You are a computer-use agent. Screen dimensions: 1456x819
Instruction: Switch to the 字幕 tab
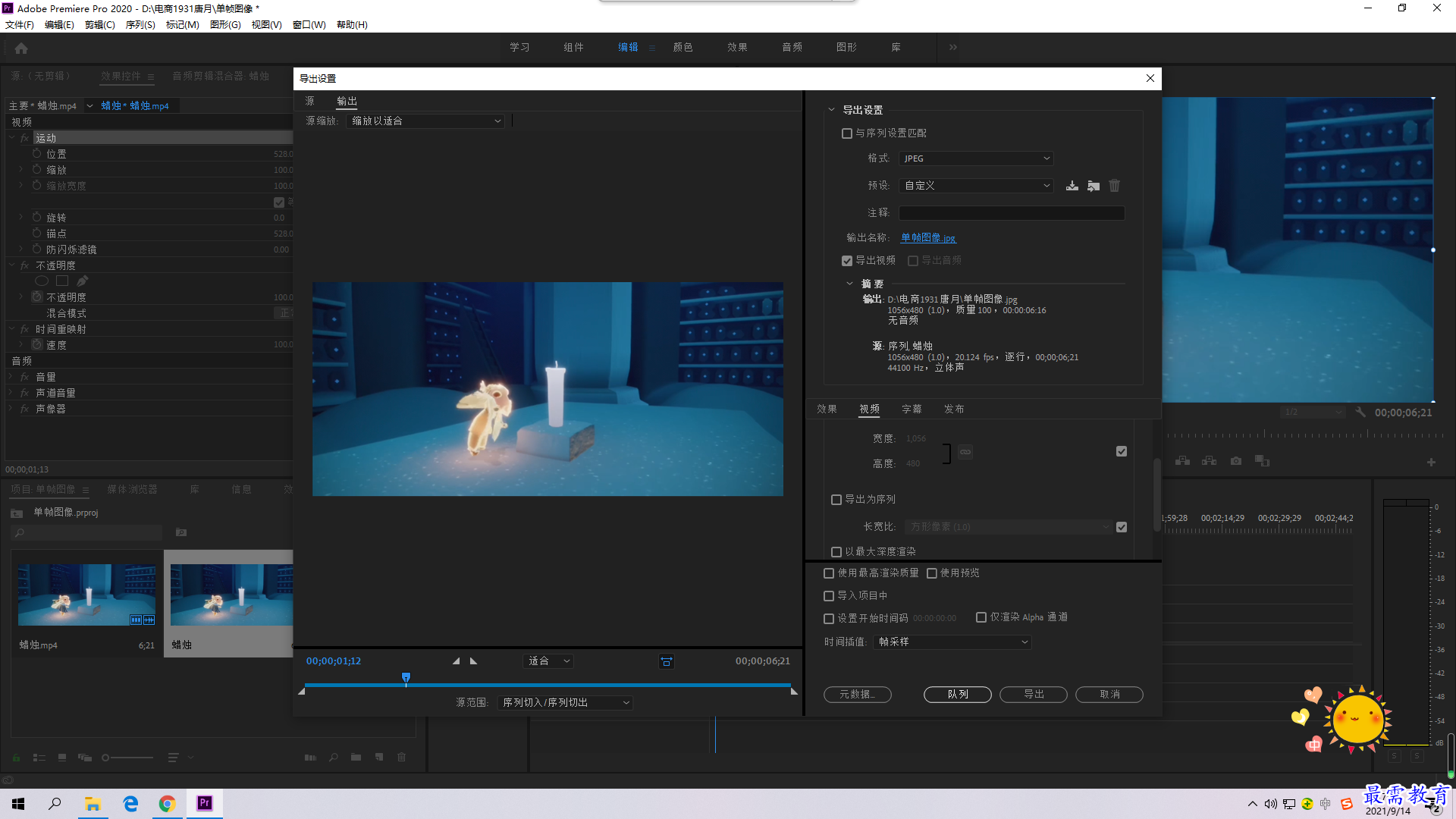coord(912,409)
